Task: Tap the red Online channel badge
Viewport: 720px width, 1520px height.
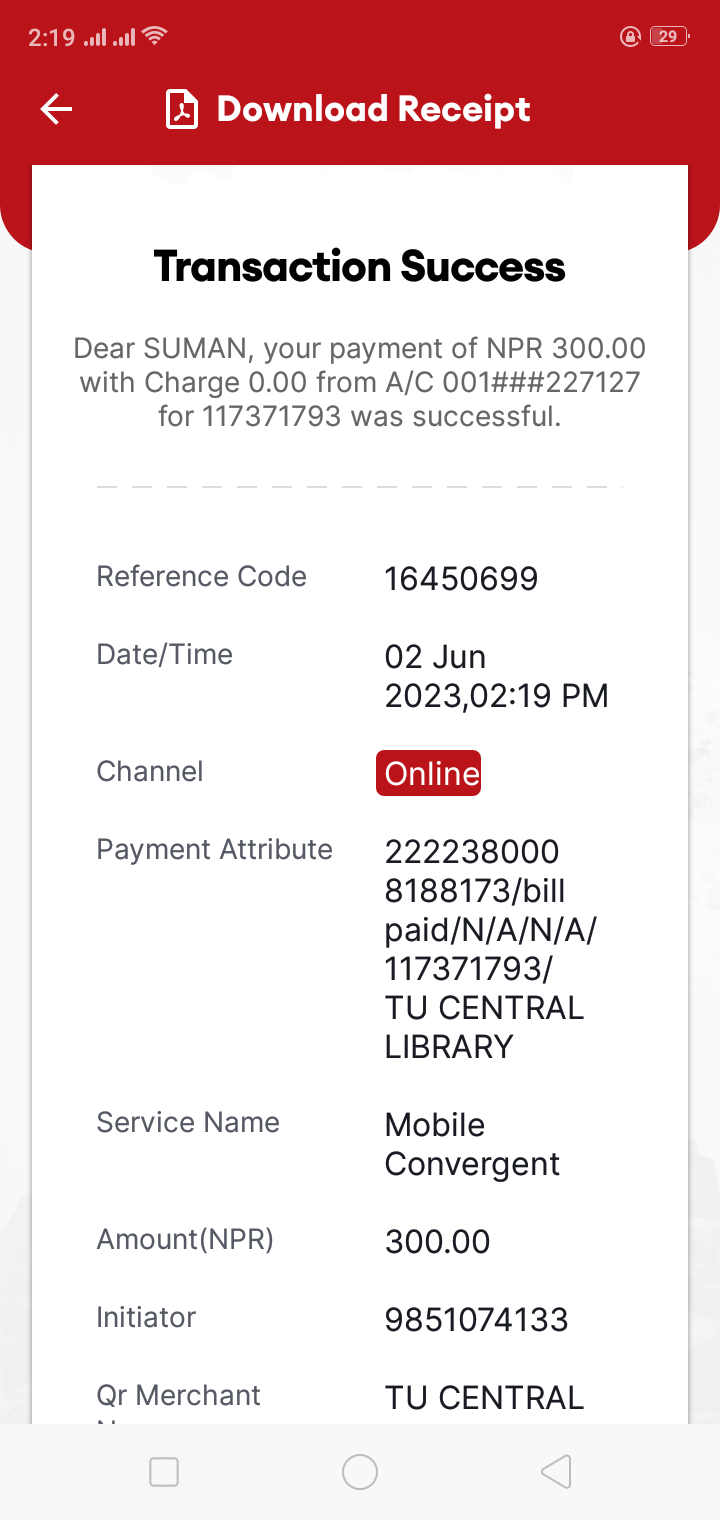Action: coord(428,773)
